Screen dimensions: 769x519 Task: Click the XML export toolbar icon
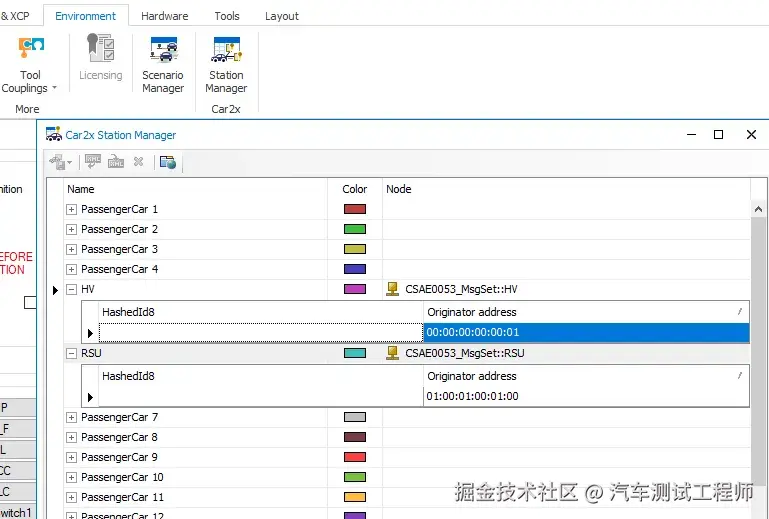[x=116, y=161]
